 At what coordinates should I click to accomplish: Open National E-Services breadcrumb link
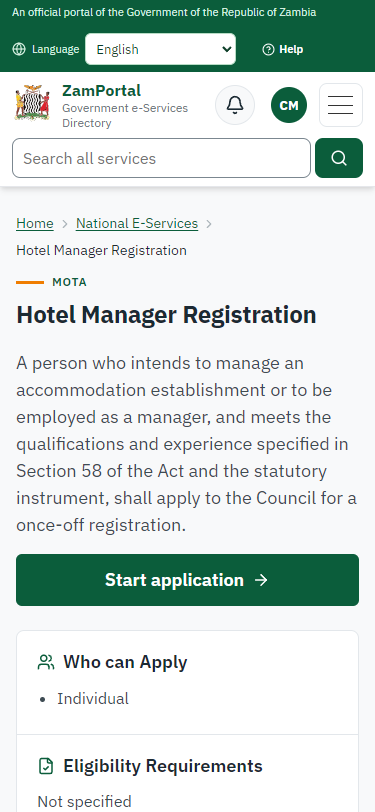137,223
